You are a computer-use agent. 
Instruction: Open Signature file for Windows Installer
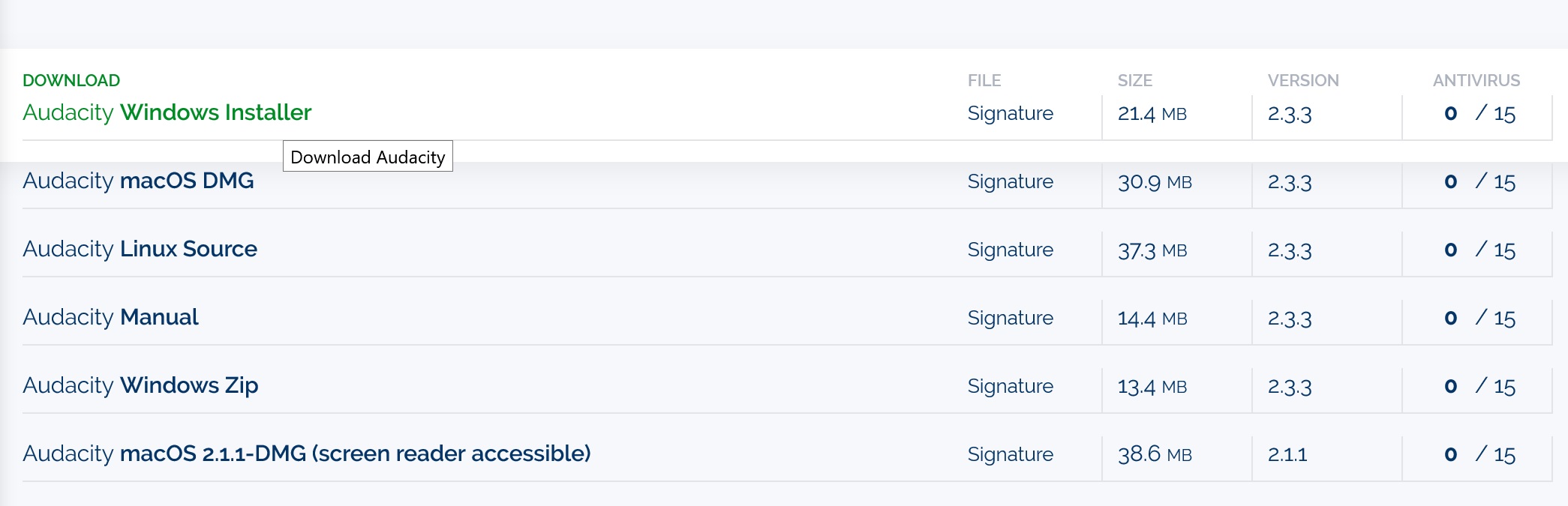1010,113
